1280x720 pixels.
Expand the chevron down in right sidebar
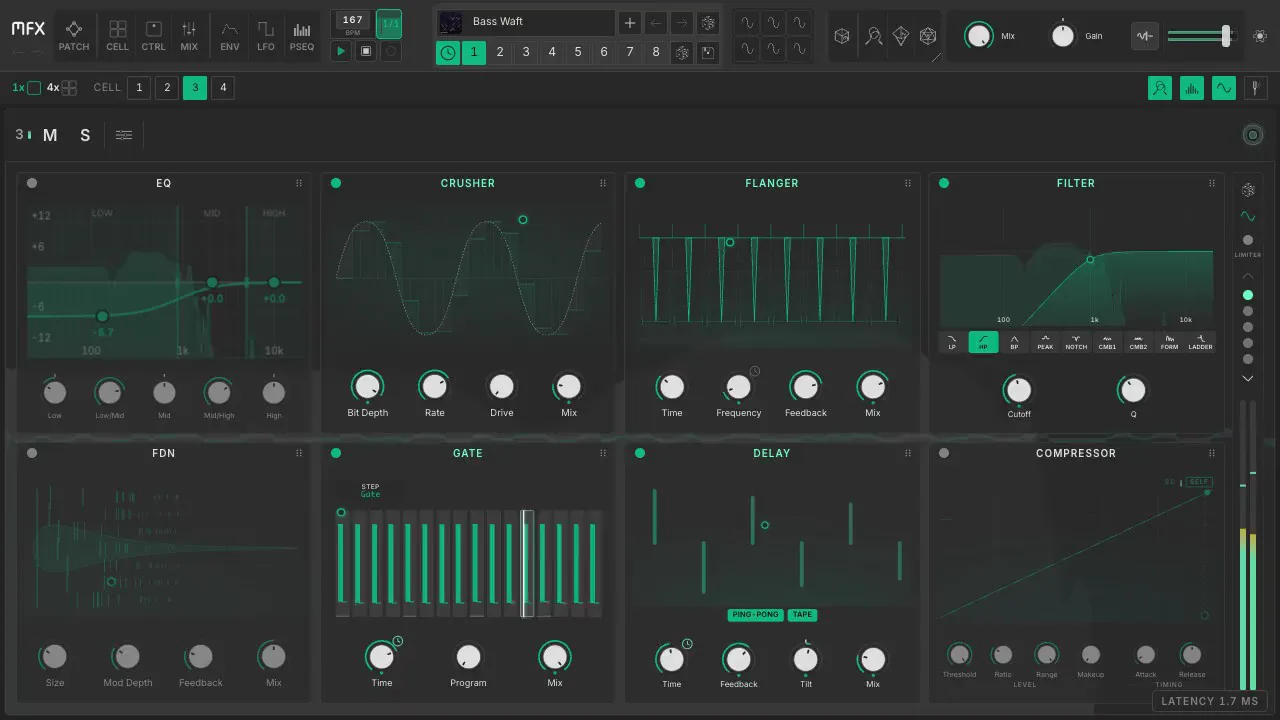(x=1247, y=379)
